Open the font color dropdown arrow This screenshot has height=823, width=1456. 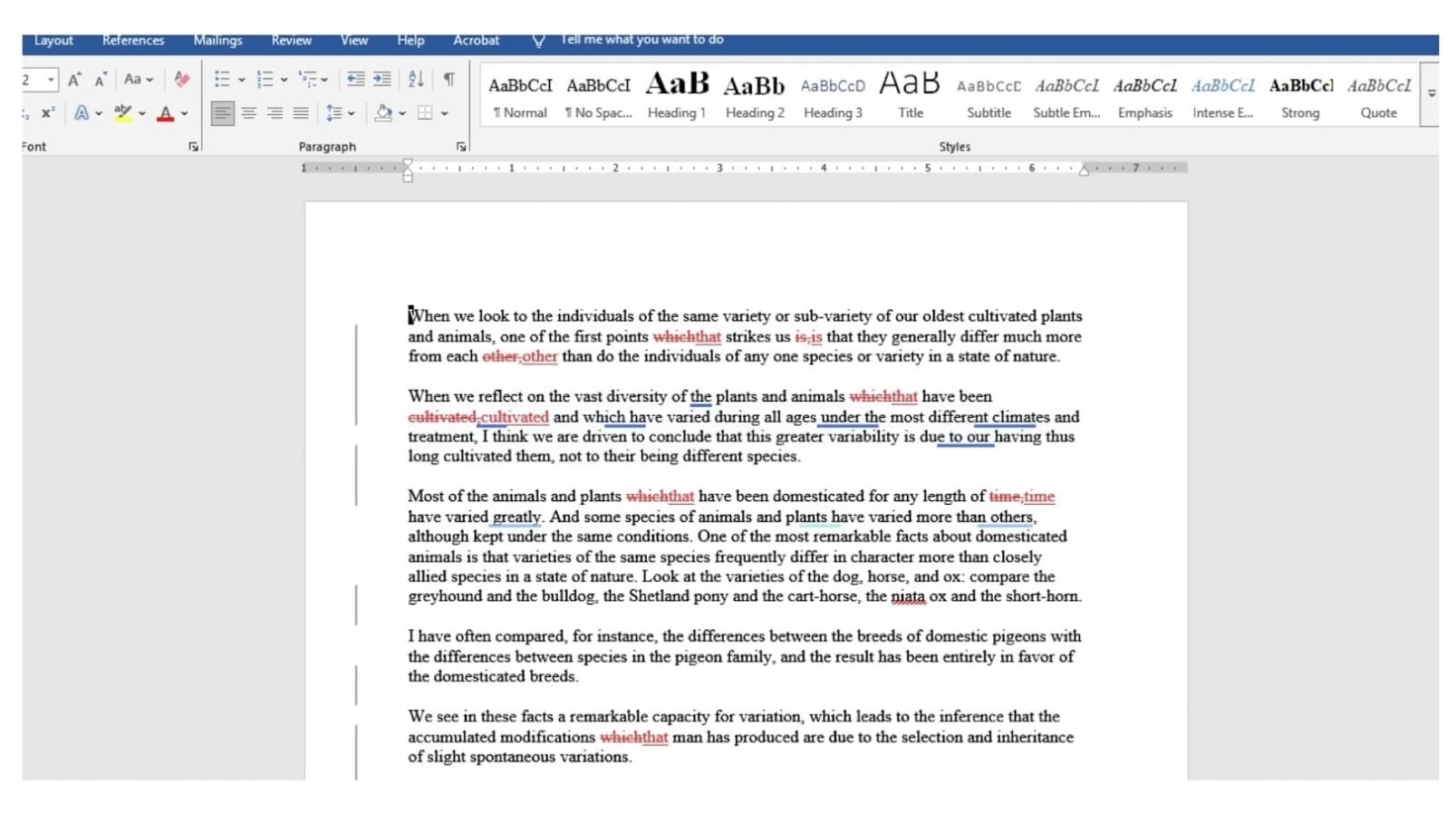(x=184, y=114)
